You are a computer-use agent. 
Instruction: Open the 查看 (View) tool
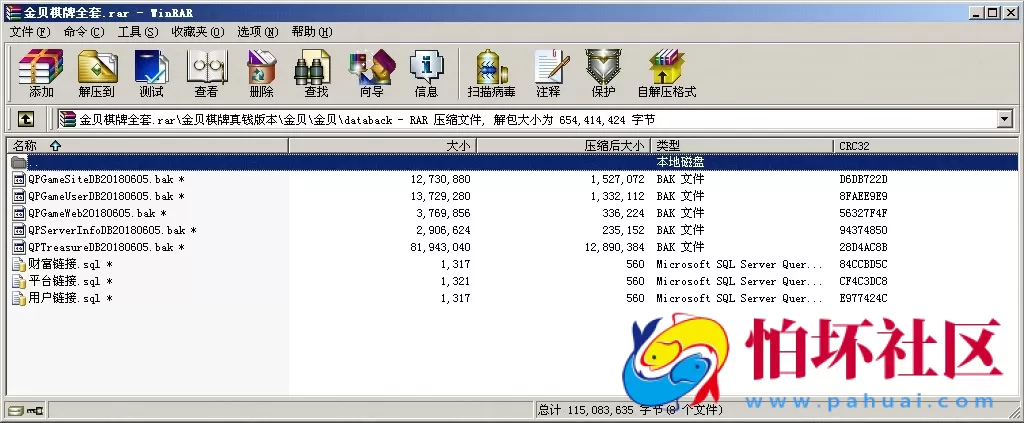206,73
